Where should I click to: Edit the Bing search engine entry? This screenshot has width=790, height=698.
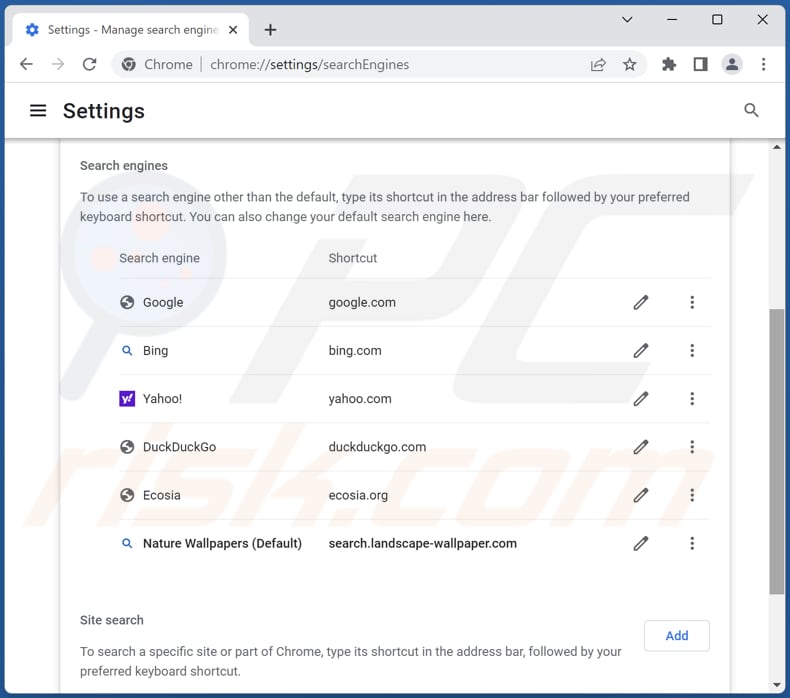click(640, 350)
